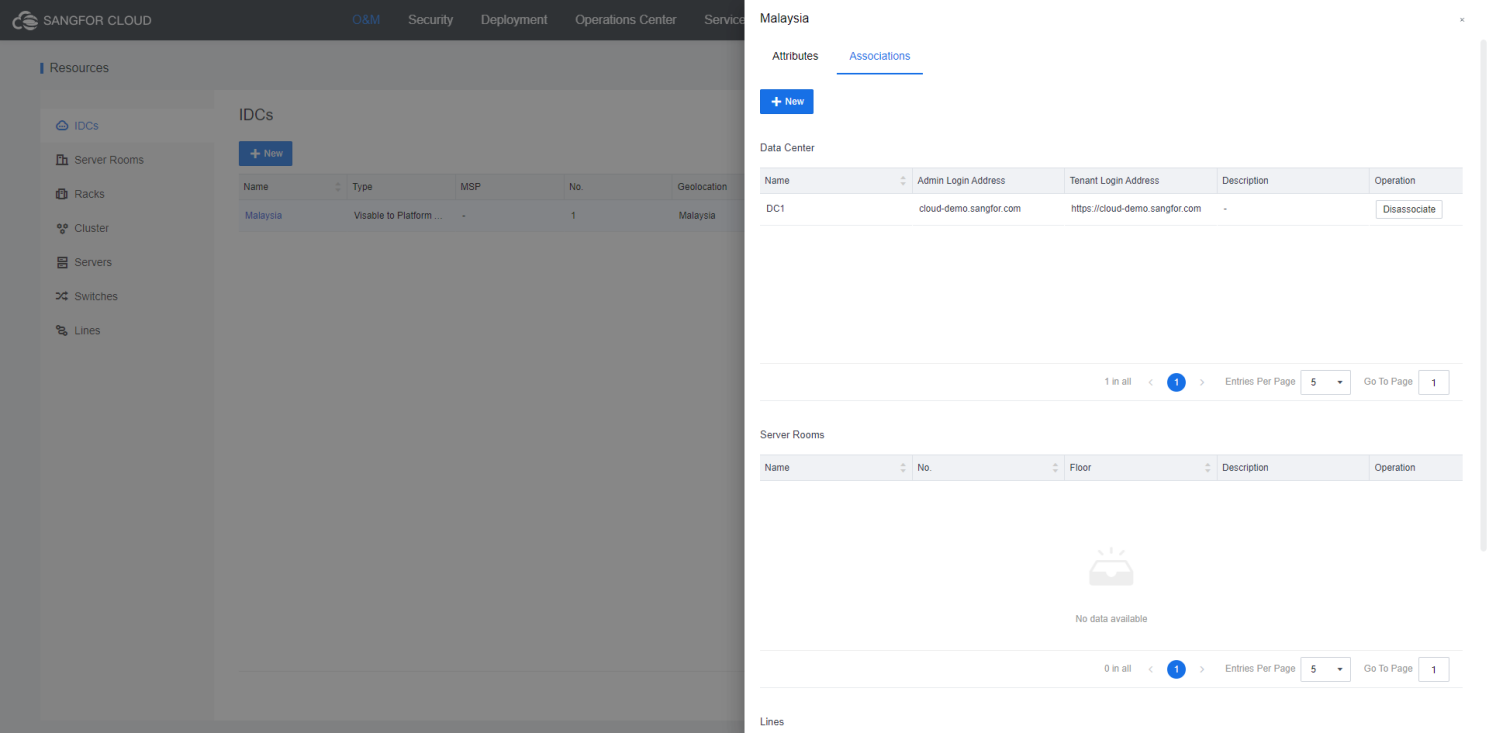
Task: Sort Data Center table by Name
Action: point(904,181)
